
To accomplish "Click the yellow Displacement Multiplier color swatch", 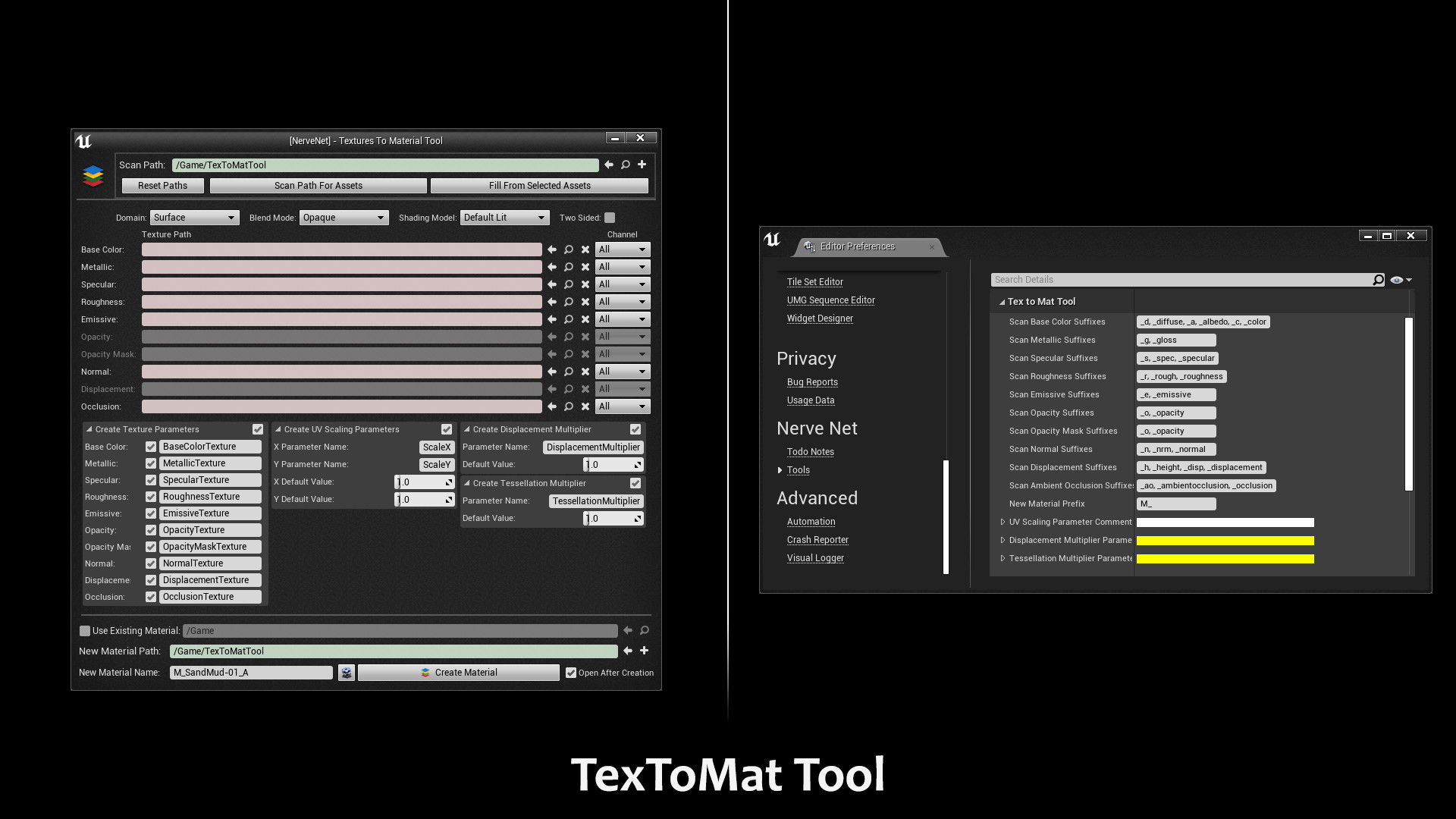I will [1225, 541].
